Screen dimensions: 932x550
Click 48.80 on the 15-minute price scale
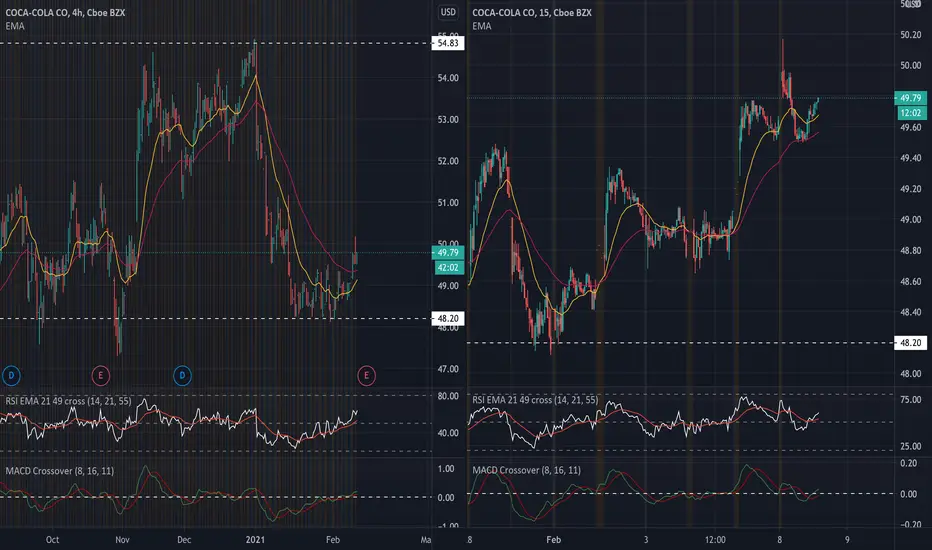tap(911, 251)
